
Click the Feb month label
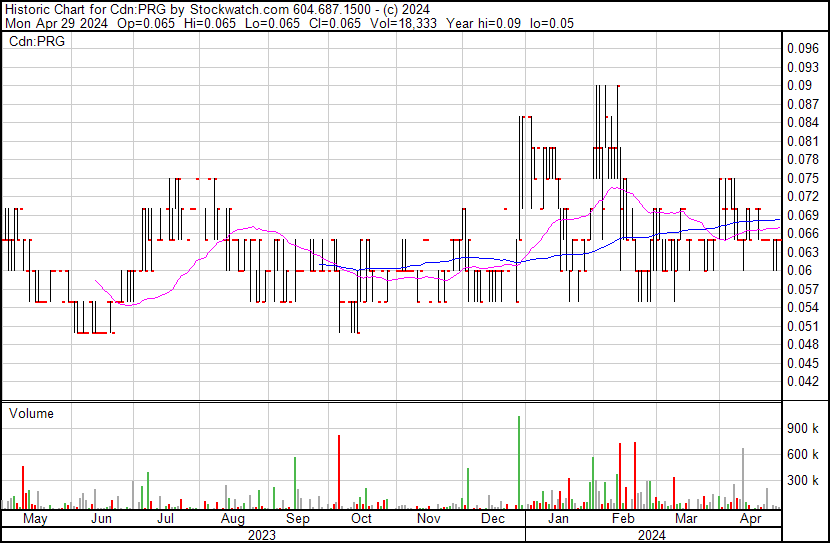tap(623, 519)
